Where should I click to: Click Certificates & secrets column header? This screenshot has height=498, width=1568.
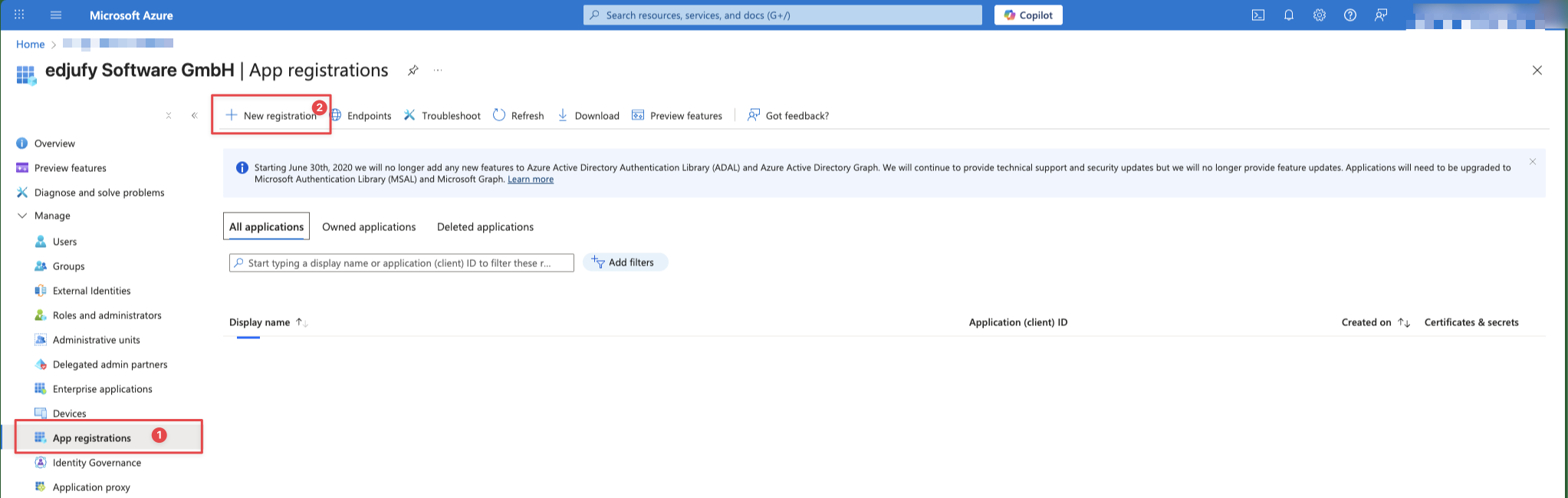[x=1471, y=322]
